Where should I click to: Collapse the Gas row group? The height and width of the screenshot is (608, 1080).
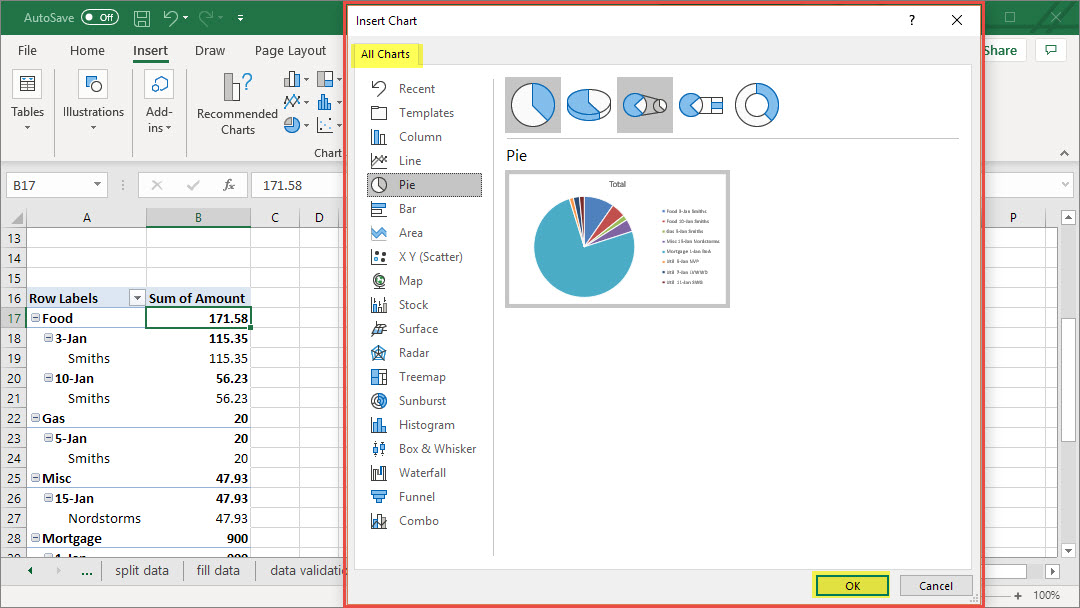(x=35, y=418)
